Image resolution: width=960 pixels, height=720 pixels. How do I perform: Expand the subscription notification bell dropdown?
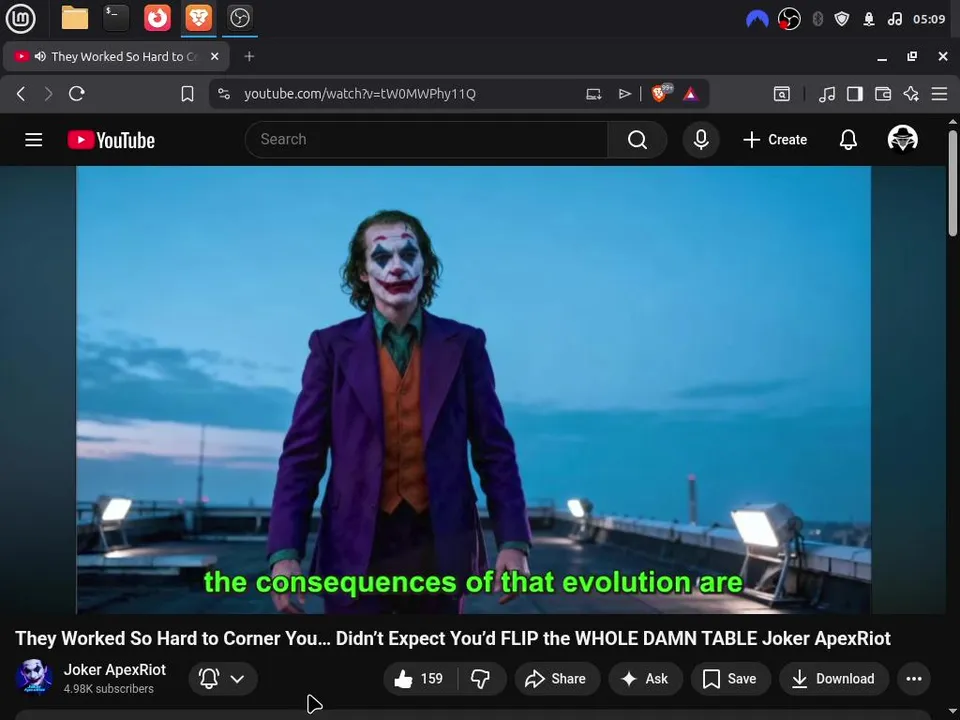point(223,678)
